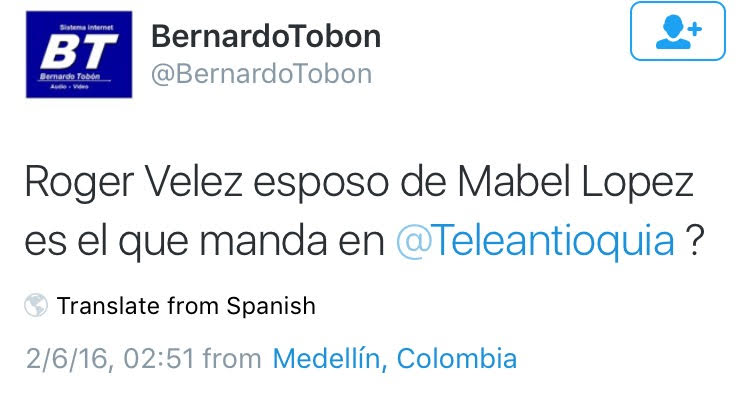The width and height of the screenshot is (750, 402).
Task: Tap the follow user icon button
Action: click(678, 33)
